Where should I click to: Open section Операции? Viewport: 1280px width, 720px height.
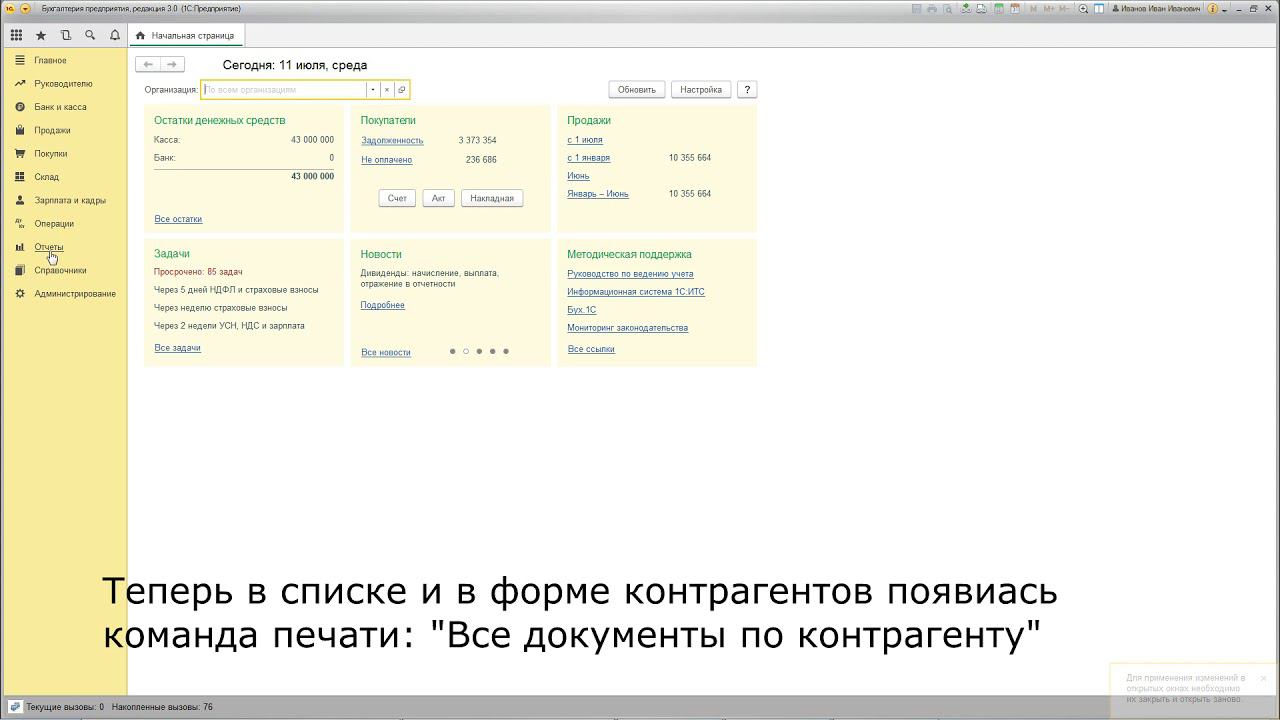[54, 224]
